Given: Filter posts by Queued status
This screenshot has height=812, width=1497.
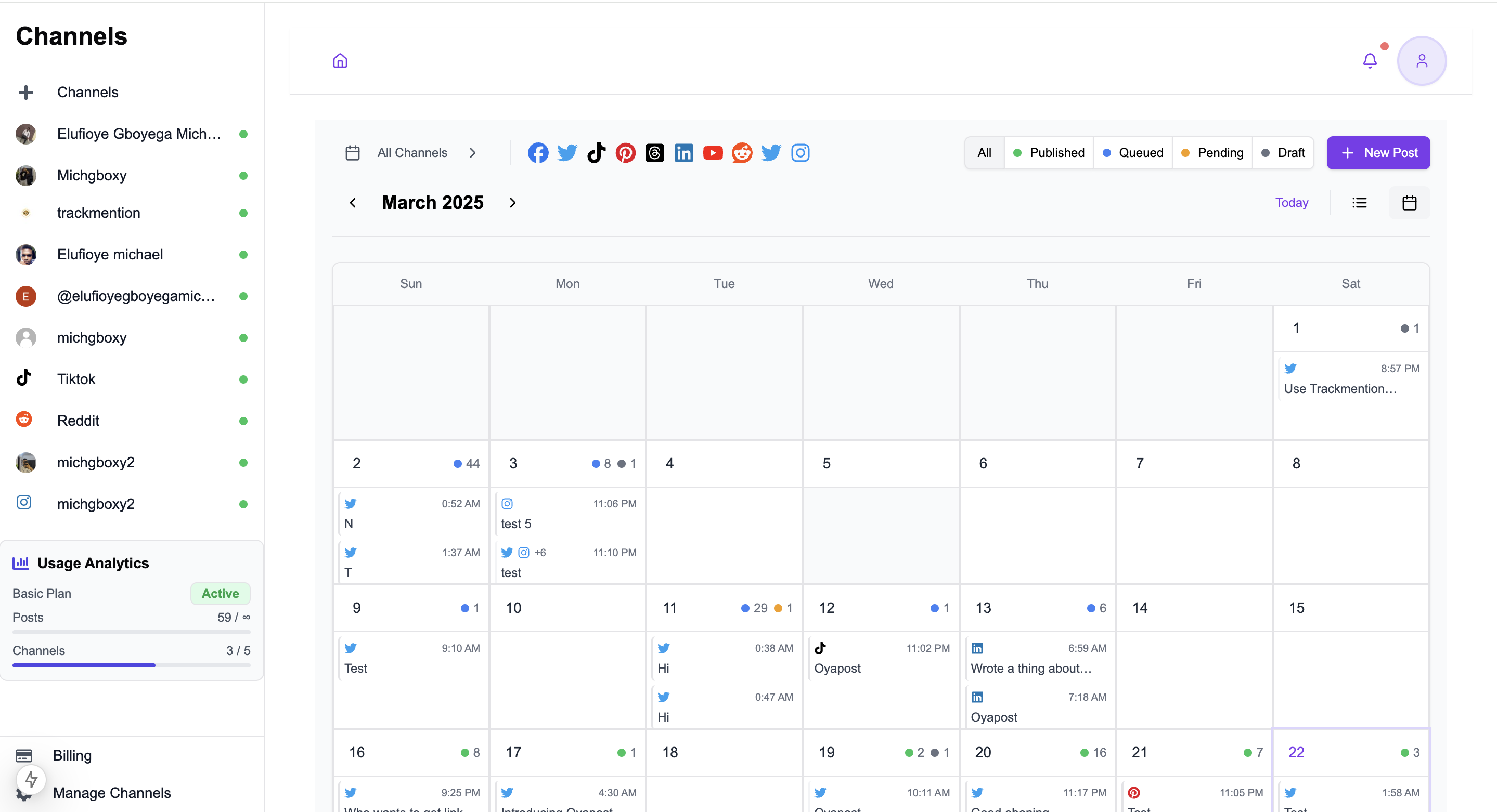Looking at the screenshot, I should (x=1132, y=153).
